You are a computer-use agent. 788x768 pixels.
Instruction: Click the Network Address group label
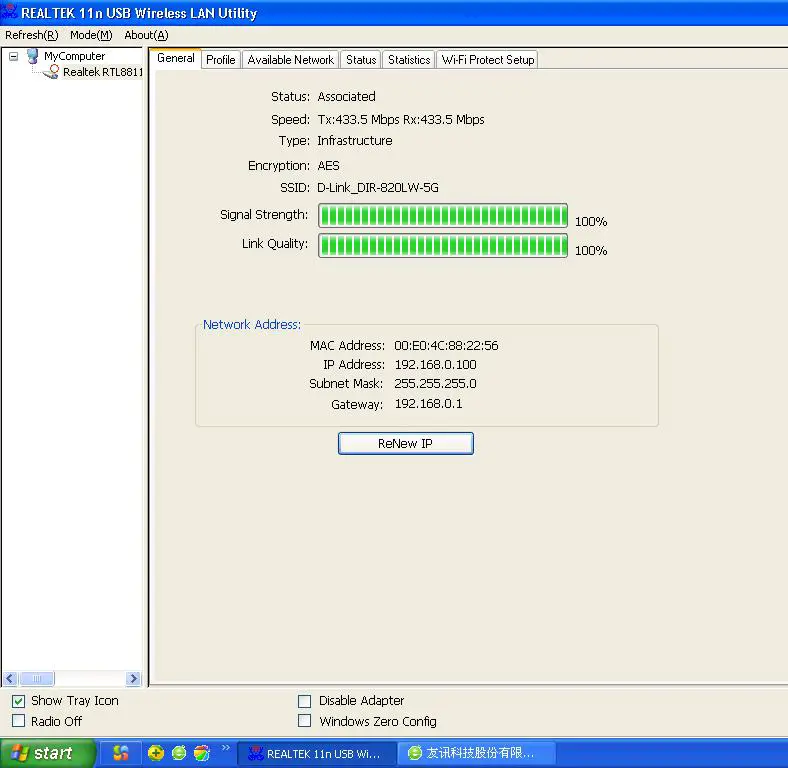252,325
